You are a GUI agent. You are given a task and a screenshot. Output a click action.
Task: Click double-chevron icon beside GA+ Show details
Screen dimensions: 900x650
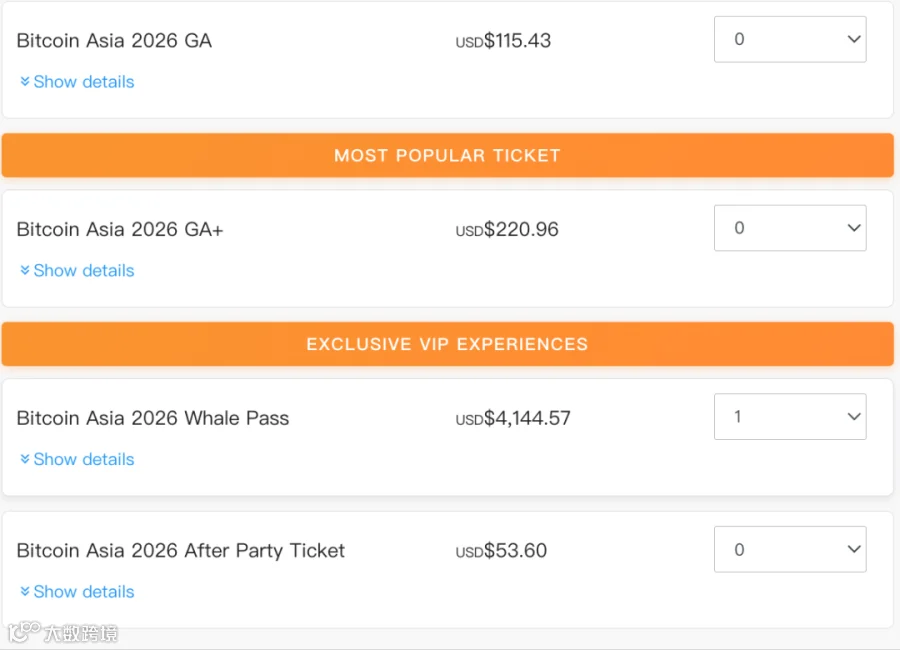[x=25, y=270]
